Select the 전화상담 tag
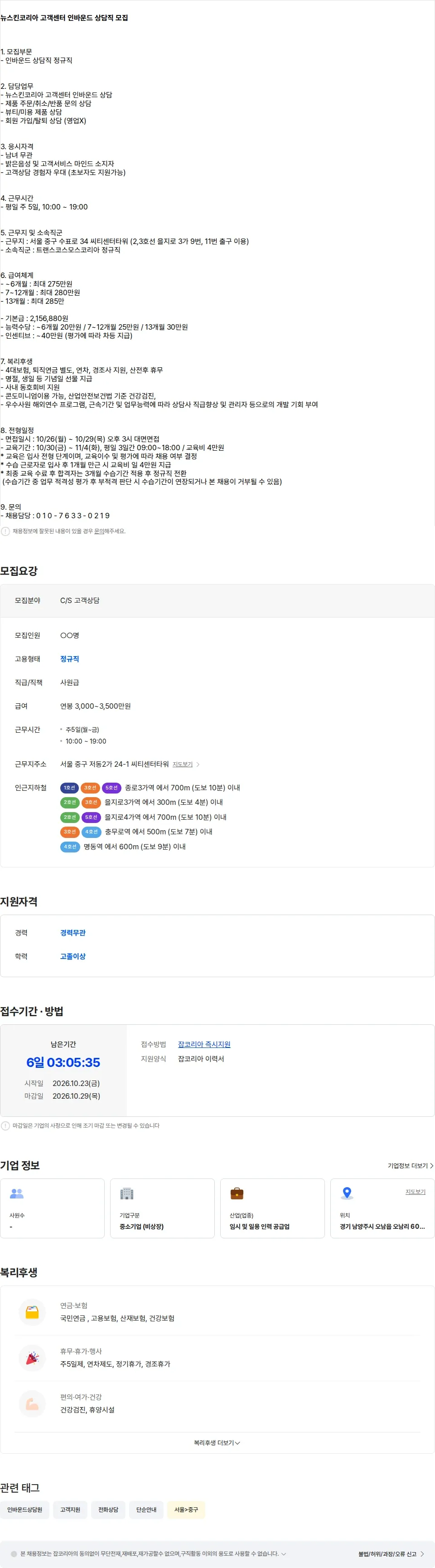The width and height of the screenshot is (435, 1568). click(108, 1510)
